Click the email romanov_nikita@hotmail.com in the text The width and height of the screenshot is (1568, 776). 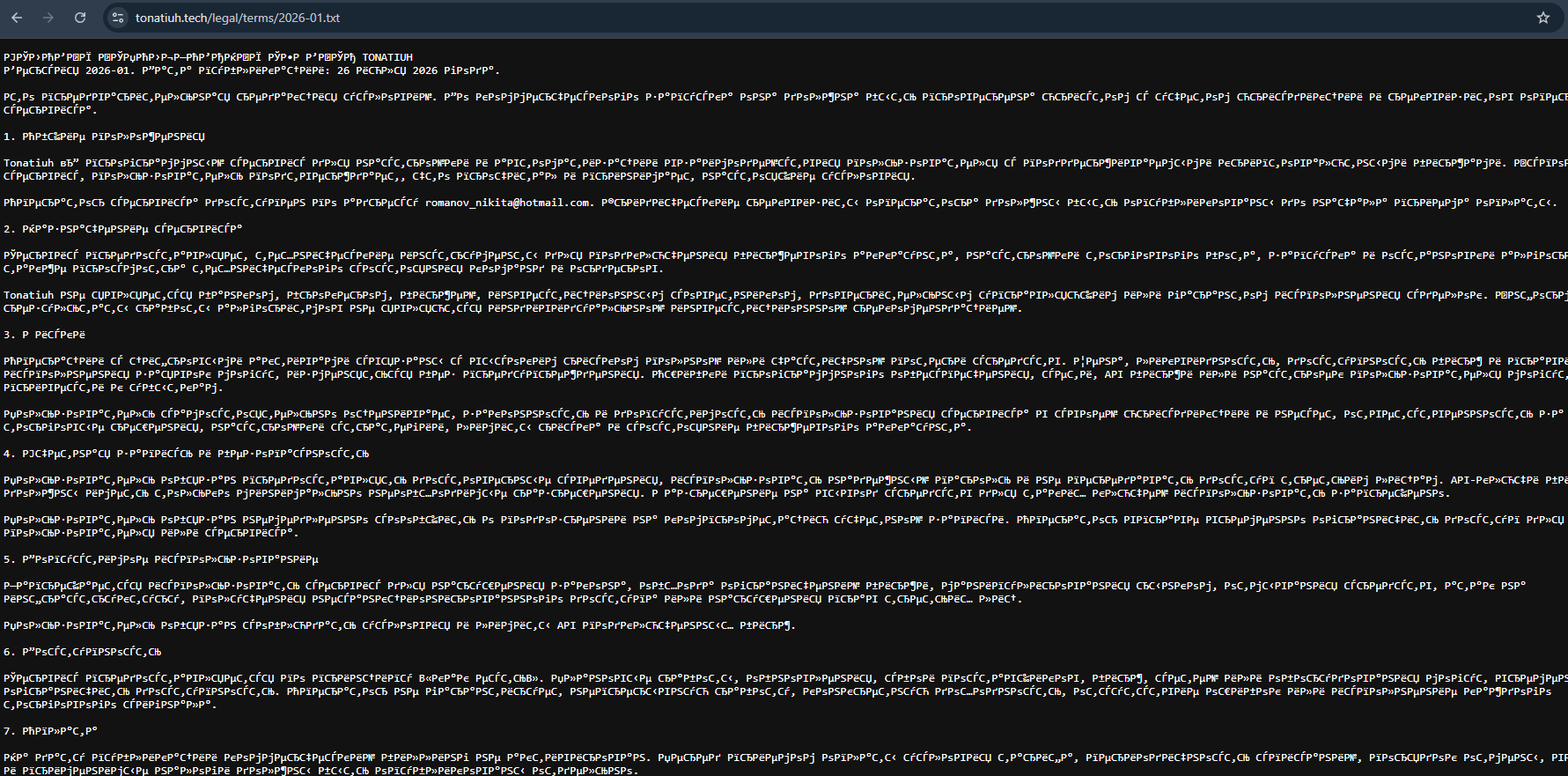[x=507, y=203]
